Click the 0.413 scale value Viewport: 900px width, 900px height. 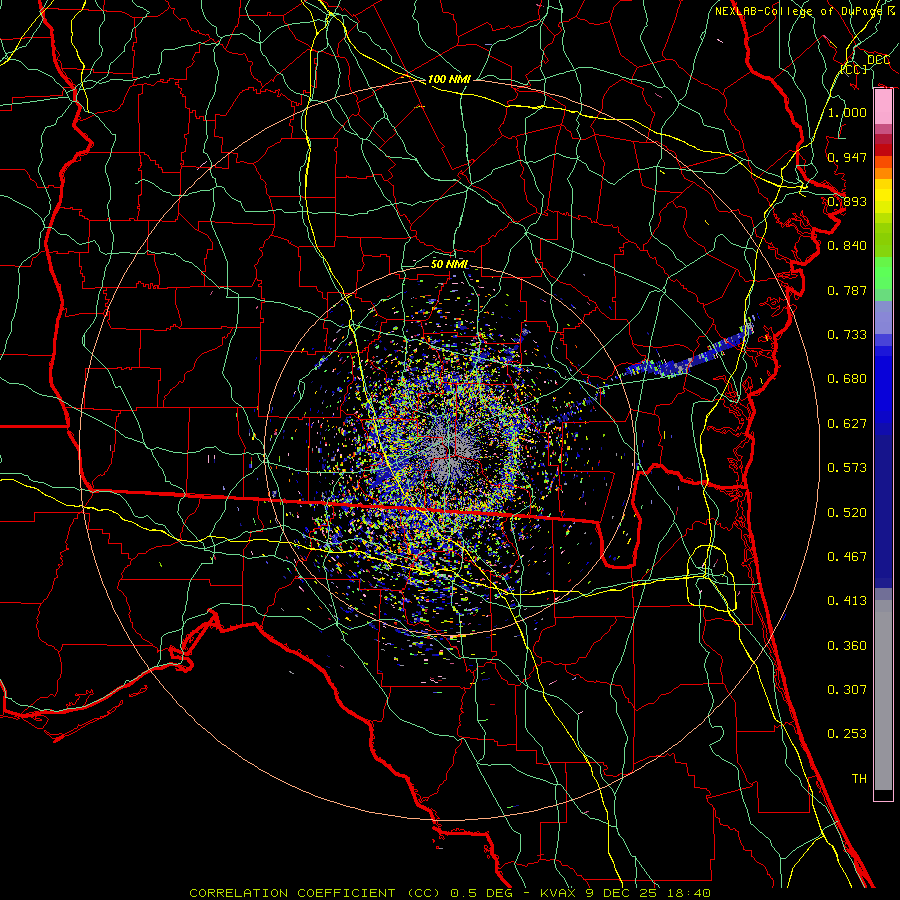pos(847,601)
